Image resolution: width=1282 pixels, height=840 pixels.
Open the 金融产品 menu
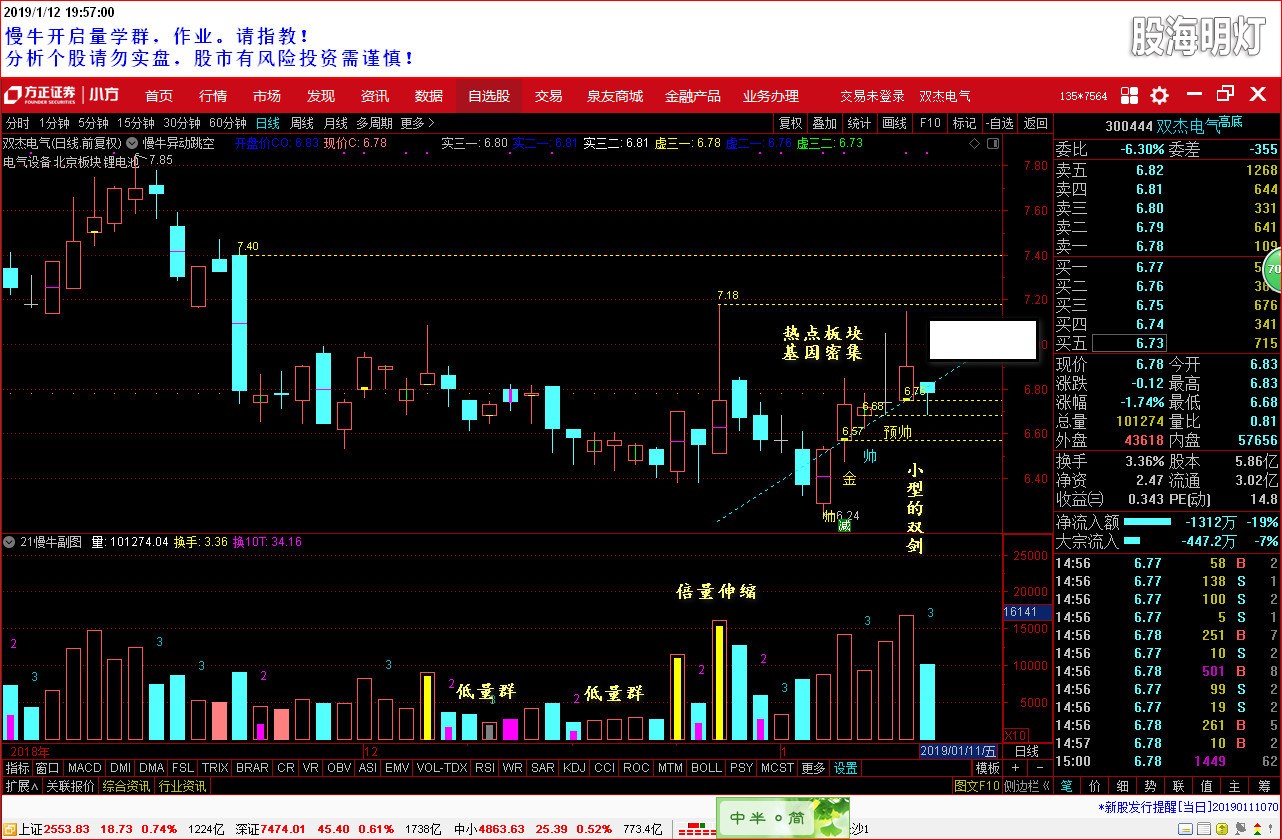click(693, 96)
